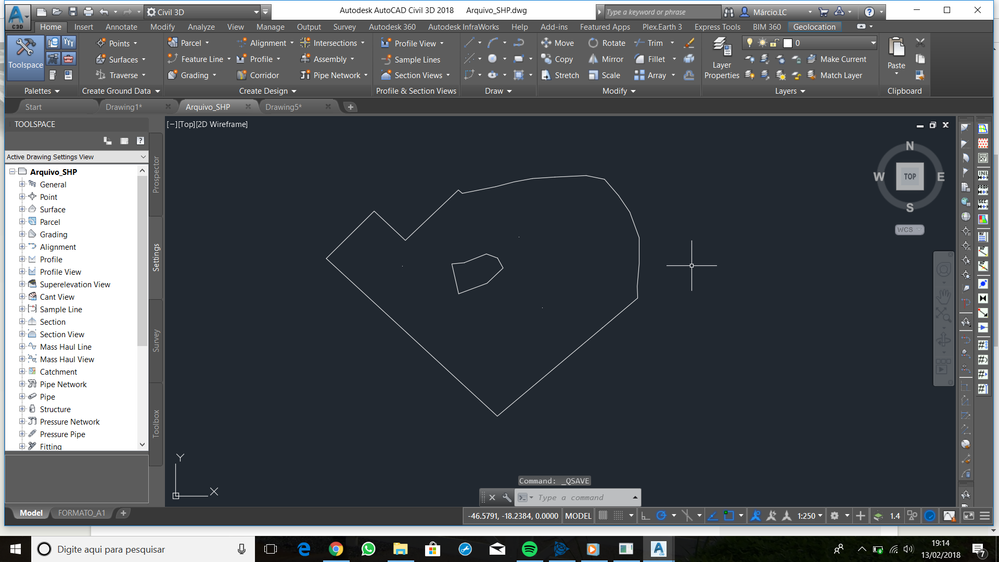Open the Geolocation ribbon tab
Screen dimensions: 999x562
point(814,27)
